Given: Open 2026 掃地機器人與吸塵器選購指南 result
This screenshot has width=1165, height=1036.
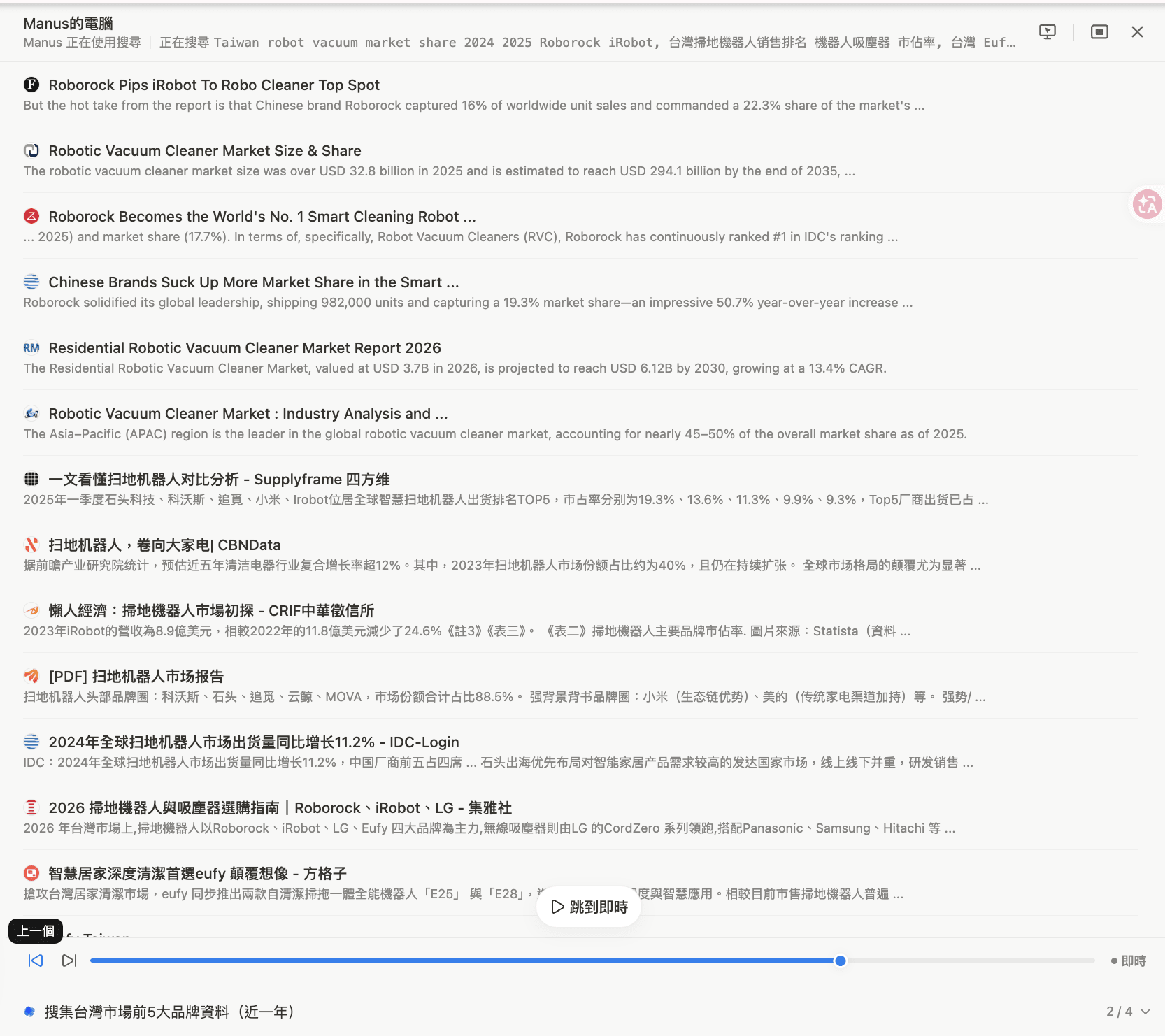Looking at the screenshot, I should [x=280, y=808].
